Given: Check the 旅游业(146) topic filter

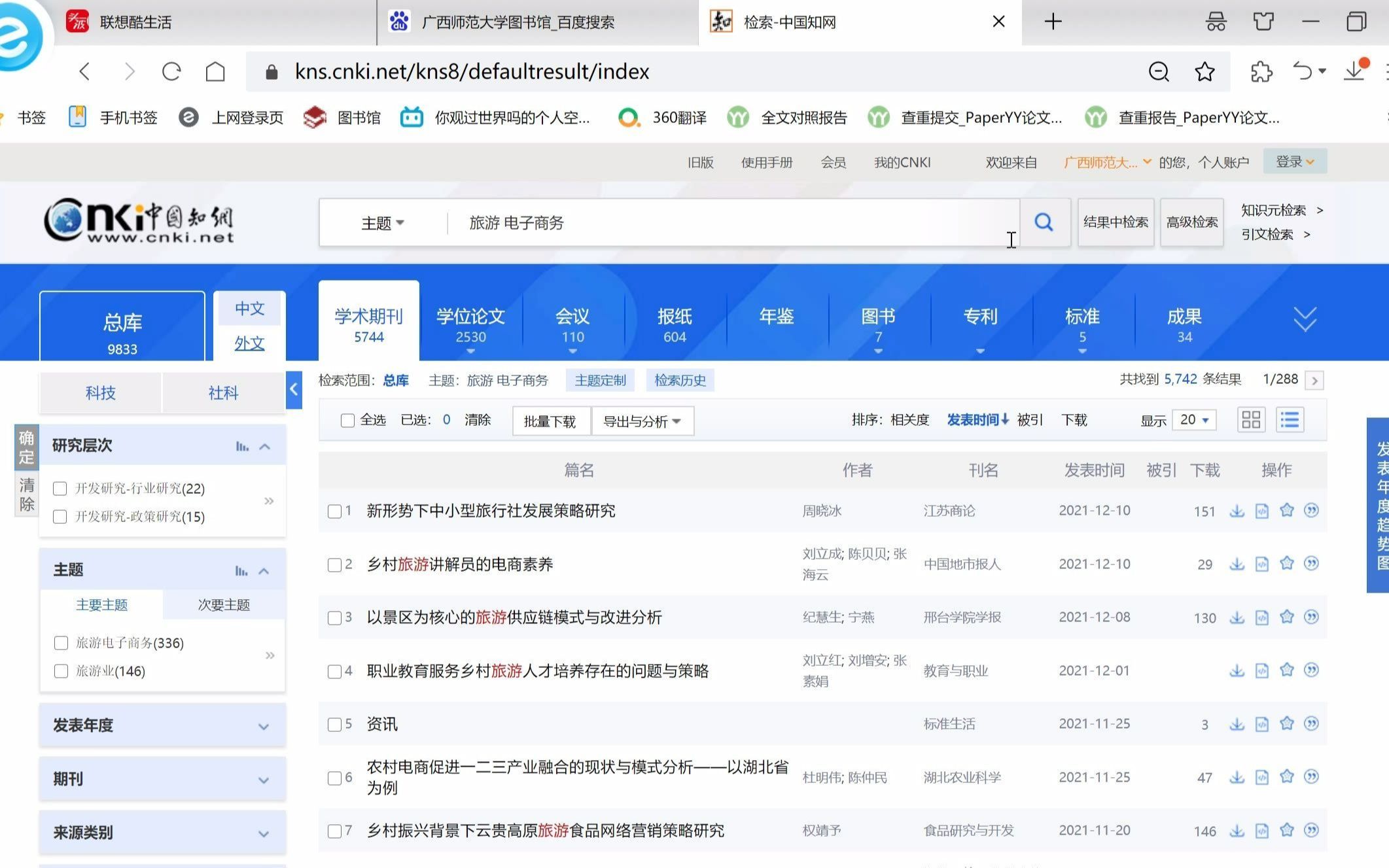Looking at the screenshot, I should [x=61, y=671].
